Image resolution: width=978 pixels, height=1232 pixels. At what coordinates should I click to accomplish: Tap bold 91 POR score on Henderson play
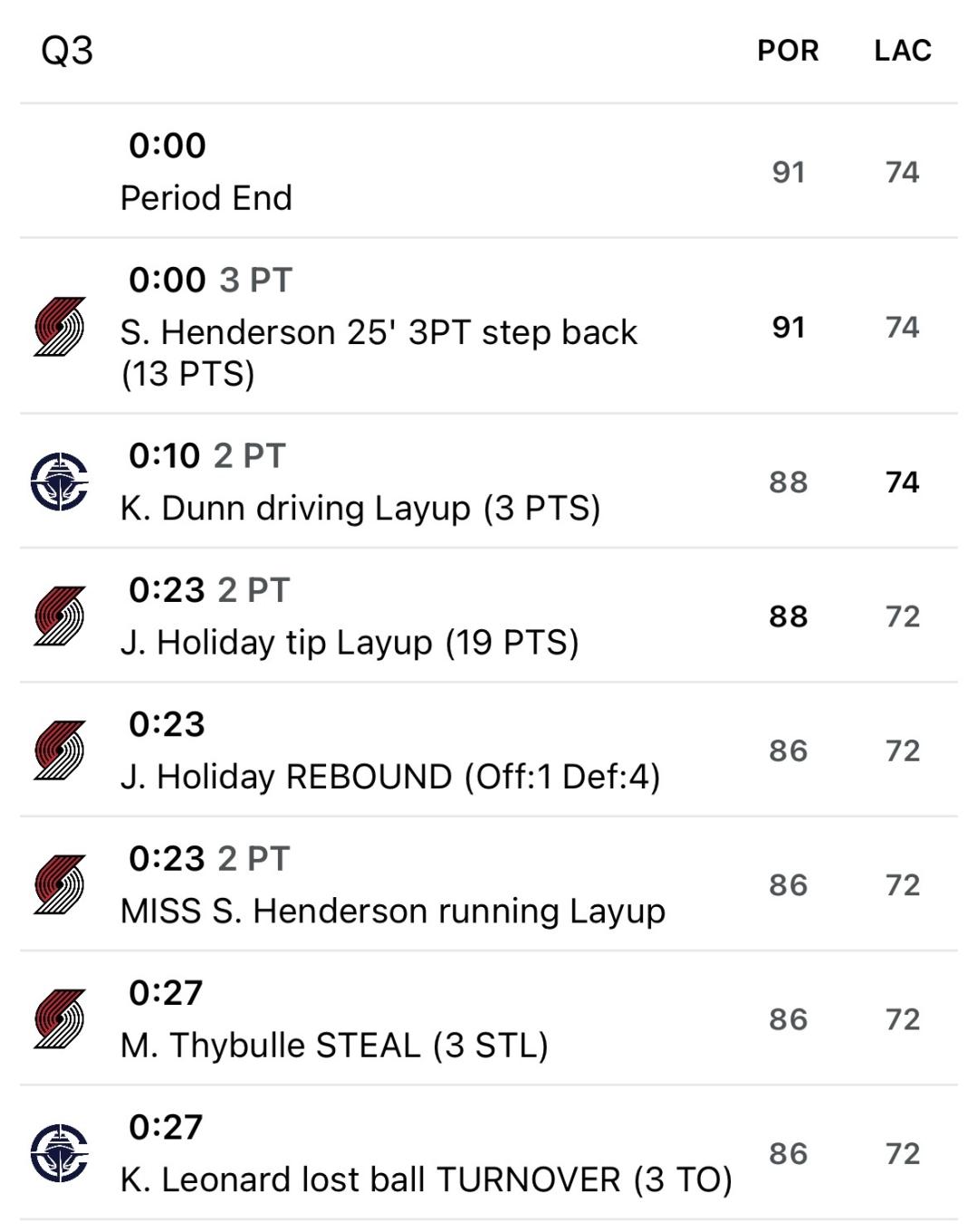(x=788, y=327)
